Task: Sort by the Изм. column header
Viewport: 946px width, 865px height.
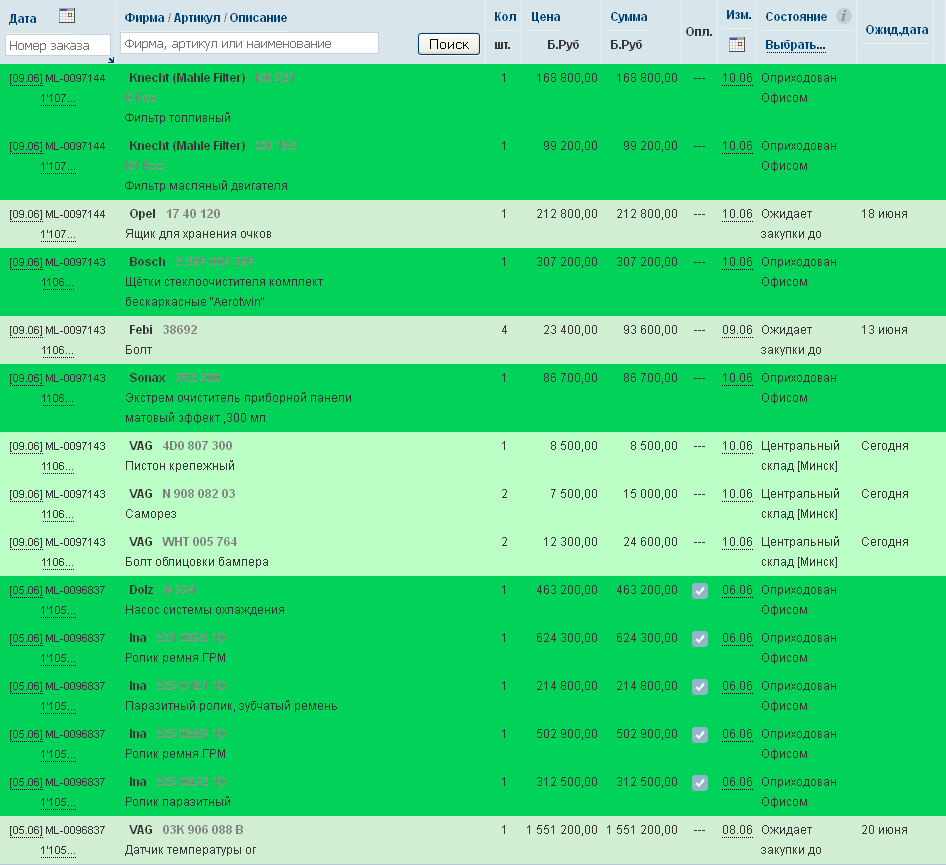Action: (x=738, y=15)
